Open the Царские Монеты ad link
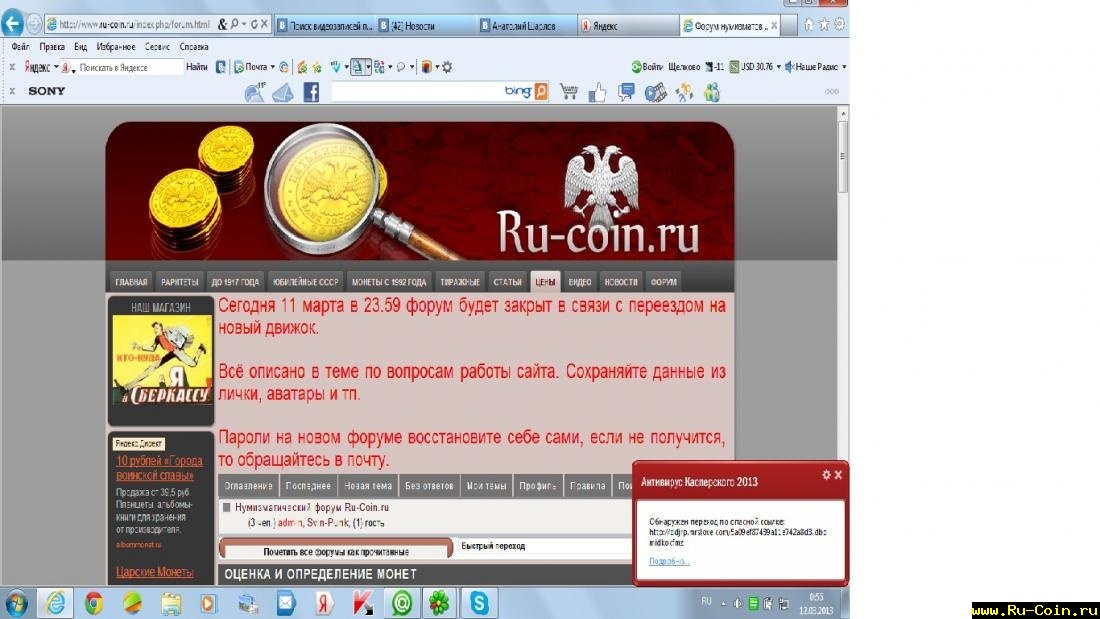The width and height of the screenshot is (1100, 619). click(154, 572)
